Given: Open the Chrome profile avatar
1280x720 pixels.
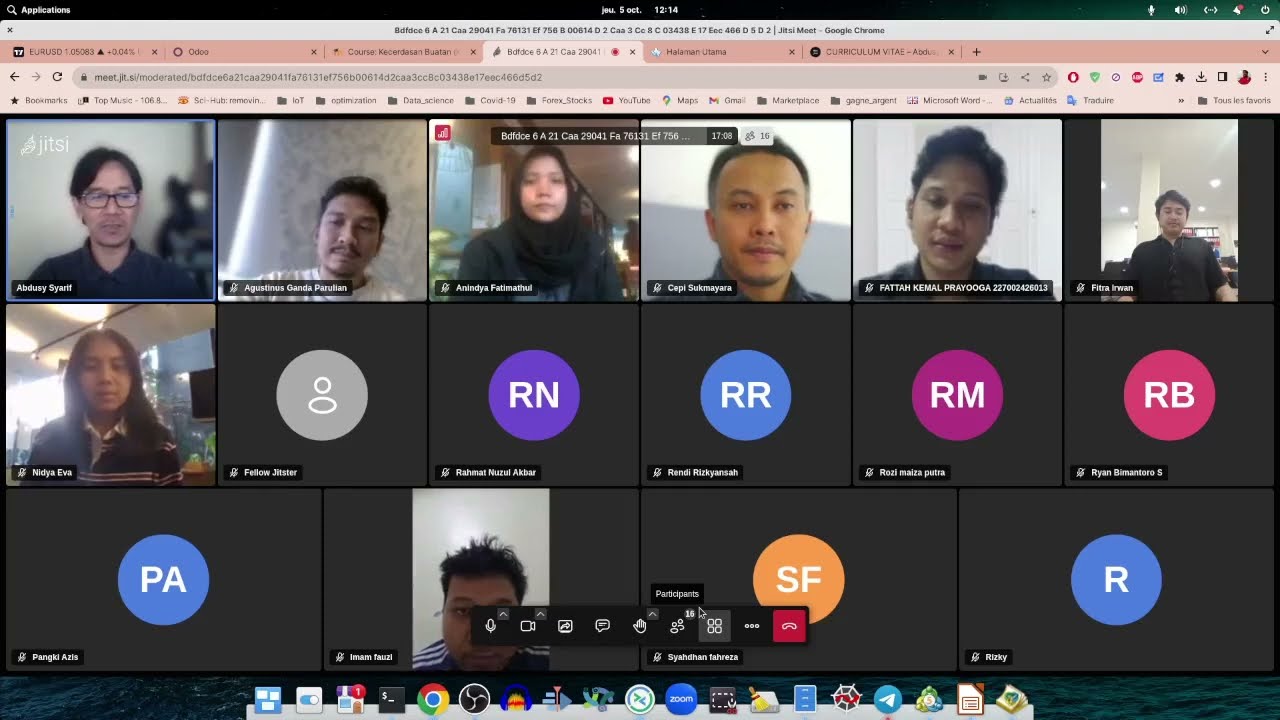Looking at the screenshot, I should click(1244, 77).
